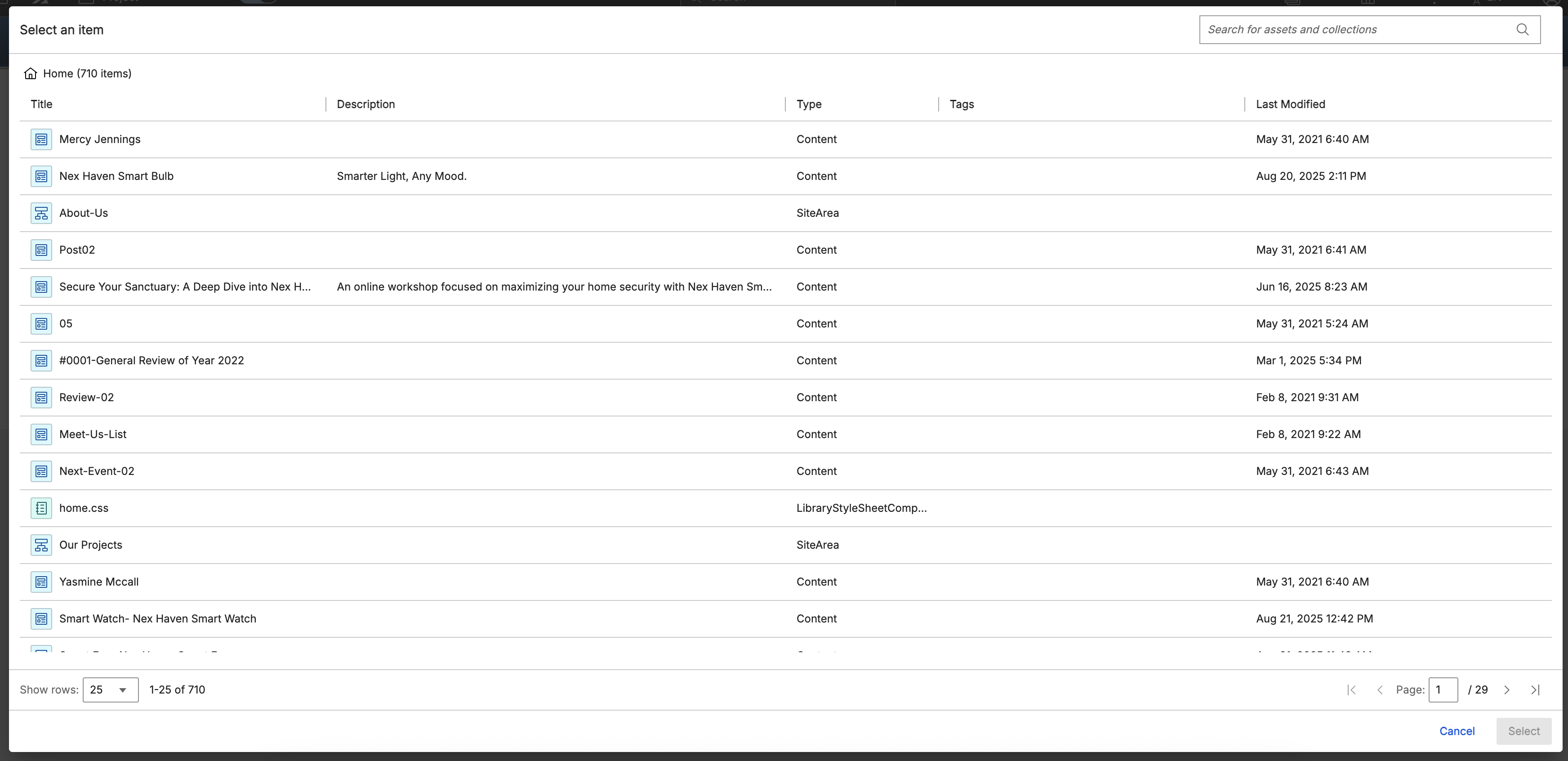Select the Review-02 content row
The width and height of the screenshot is (1568, 761).
click(86, 398)
